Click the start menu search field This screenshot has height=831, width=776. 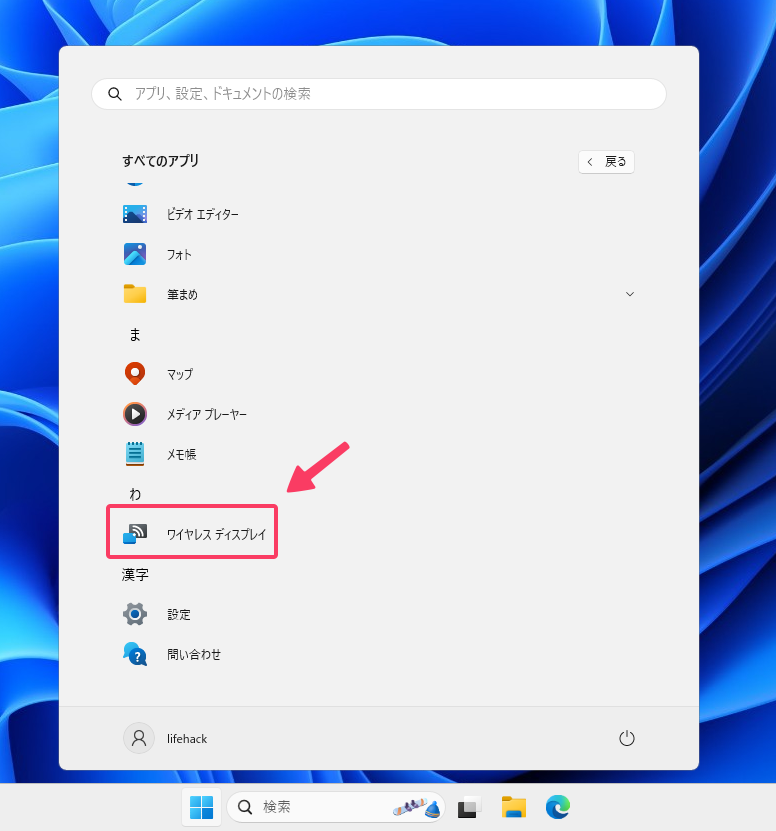(379, 94)
